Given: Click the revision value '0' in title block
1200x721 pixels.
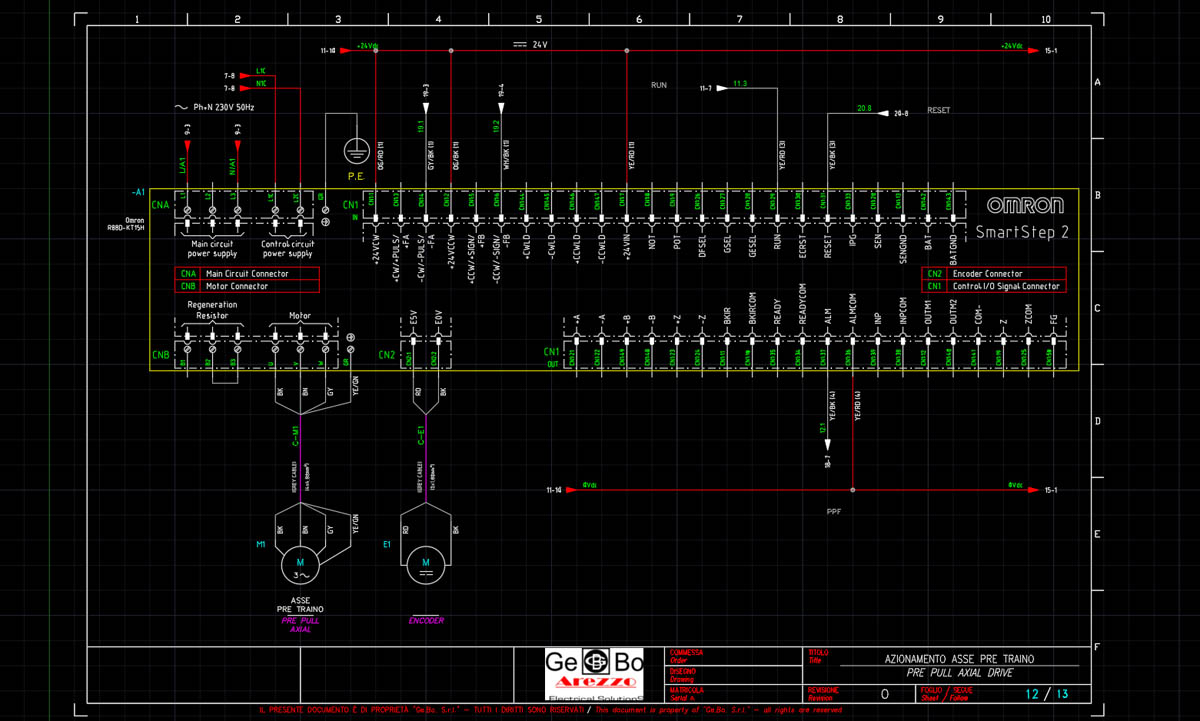Looking at the screenshot, I should point(884,693).
